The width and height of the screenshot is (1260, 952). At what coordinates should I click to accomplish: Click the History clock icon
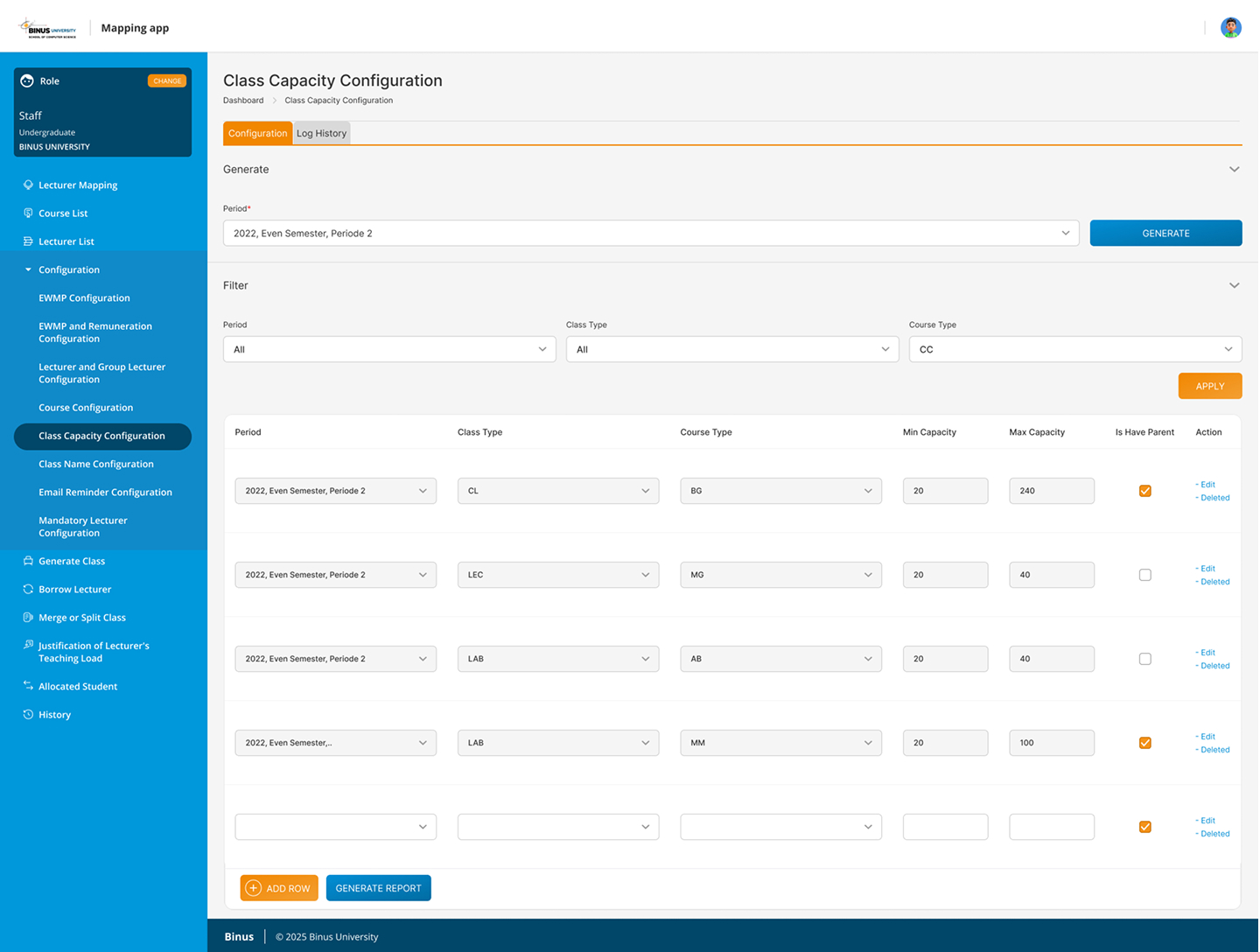coord(28,714)
